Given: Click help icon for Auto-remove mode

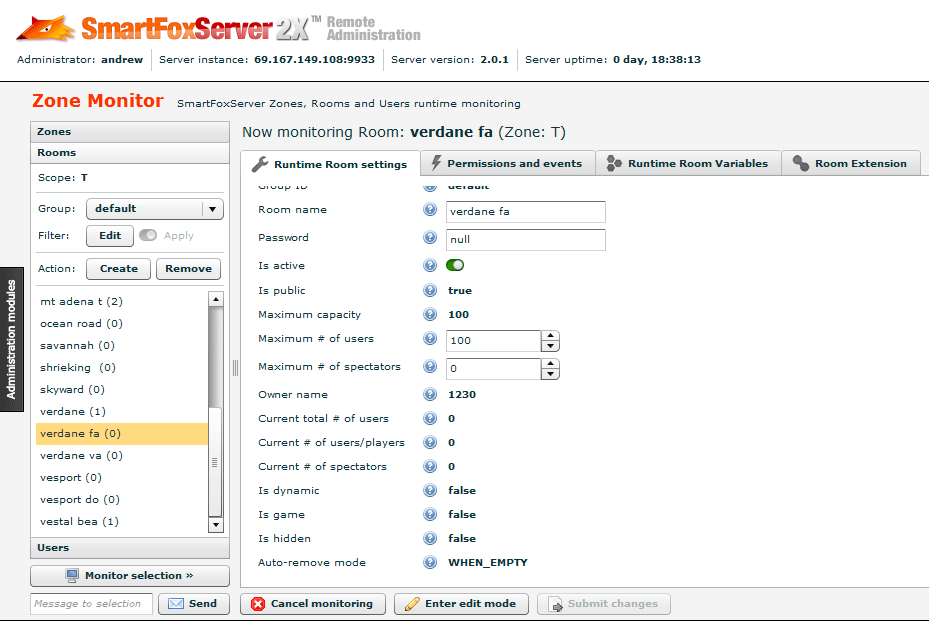Looking at the screenshot, I should (430, 563).
